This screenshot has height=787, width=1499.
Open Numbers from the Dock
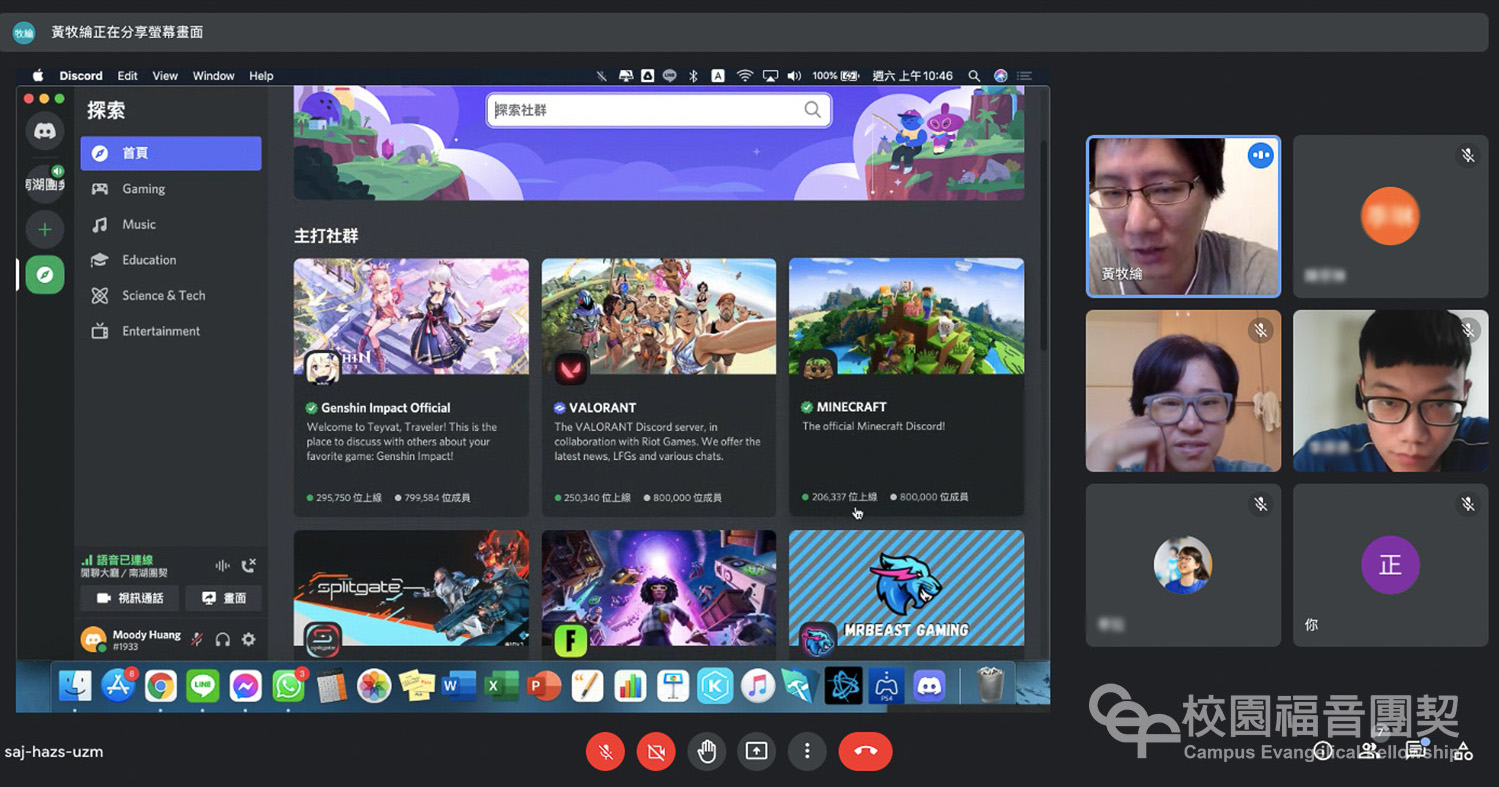630,686
